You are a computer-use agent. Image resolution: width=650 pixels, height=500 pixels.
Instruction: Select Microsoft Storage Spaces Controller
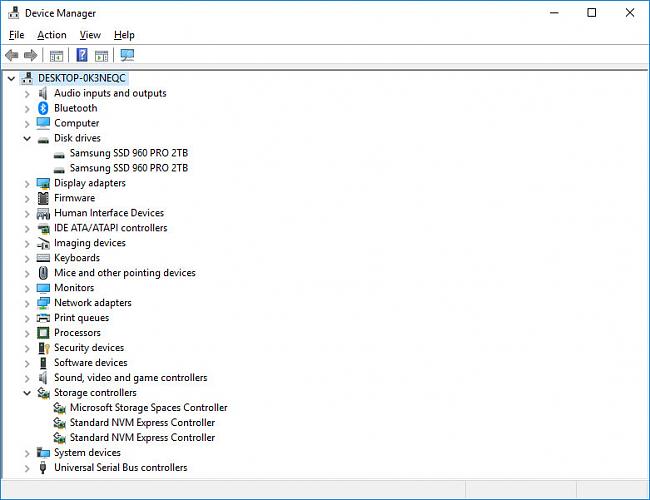[x=148, y=408]
